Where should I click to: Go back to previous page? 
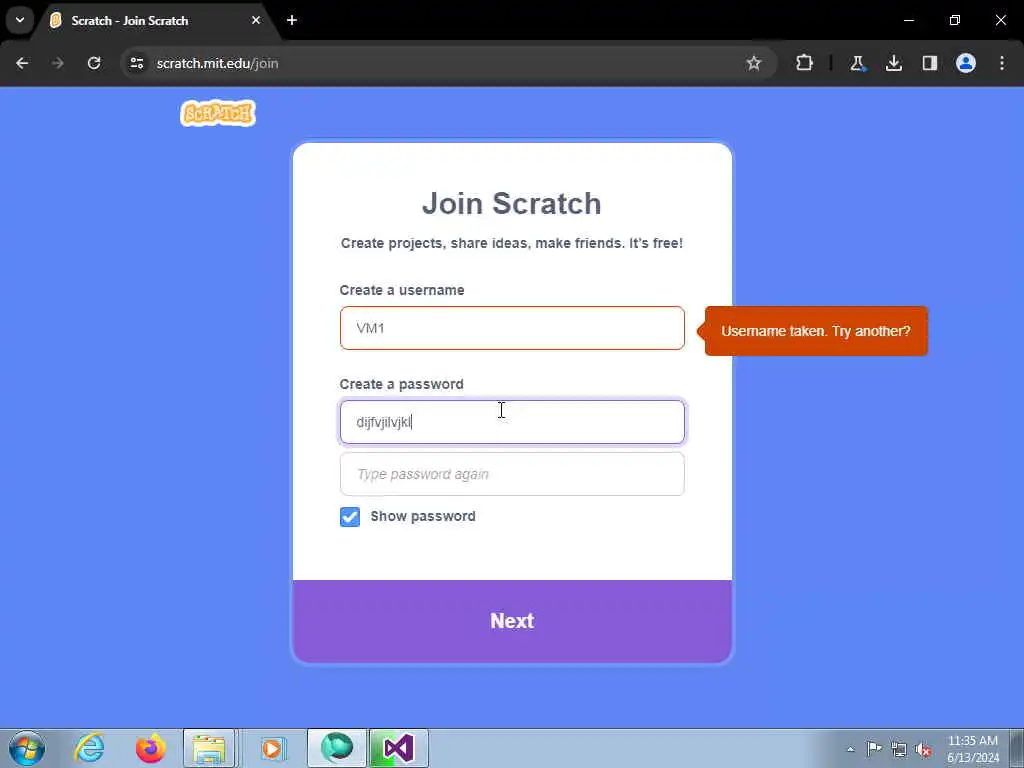pyautogui.click(x=22, y=63)
